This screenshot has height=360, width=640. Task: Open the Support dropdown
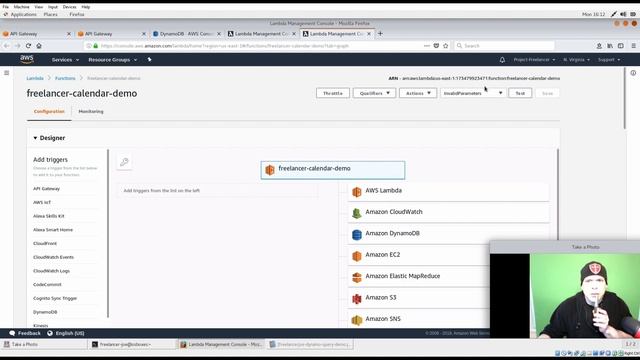point(609,60)
